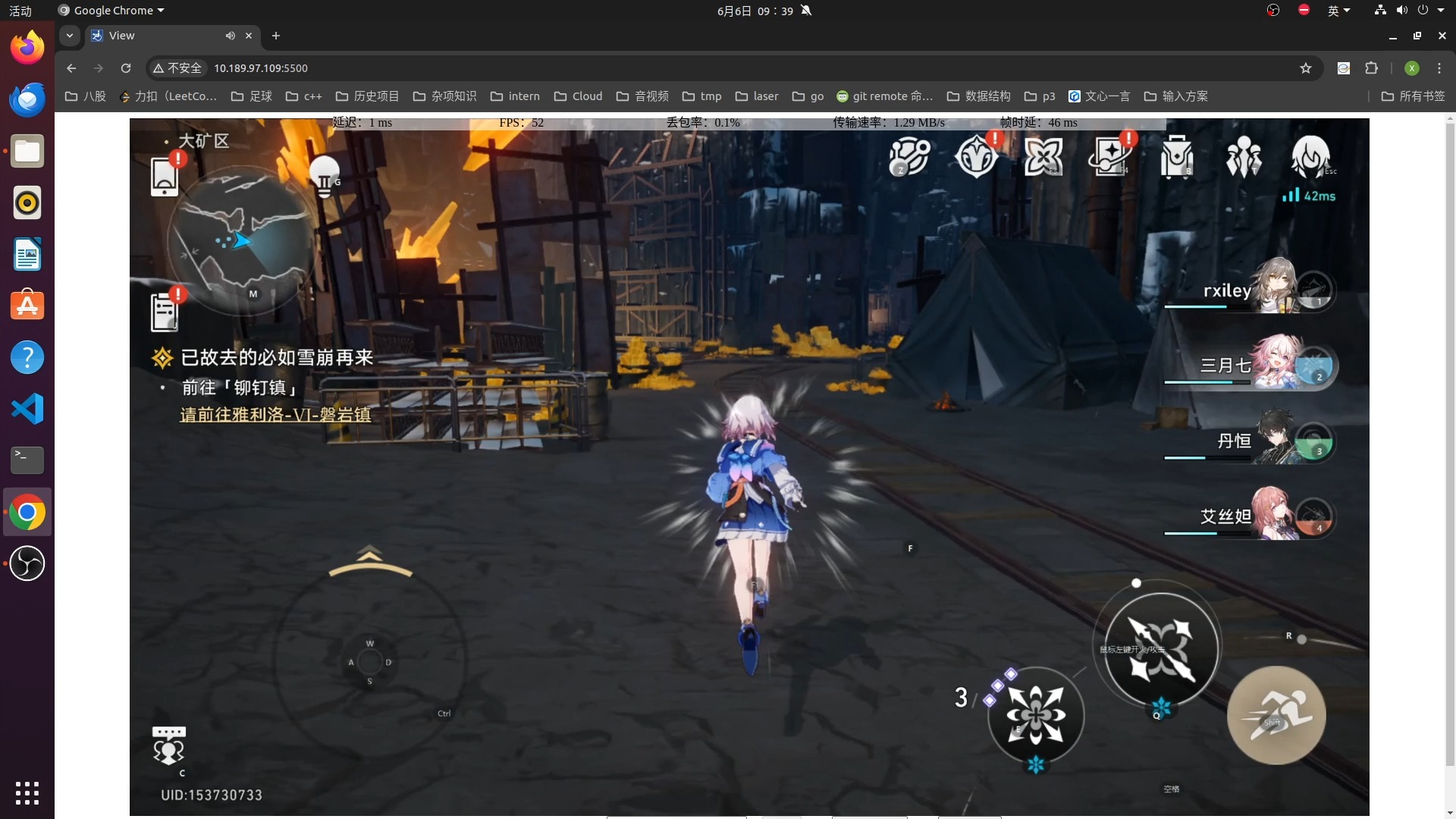Open the git remote bookmark
The height and width of the screenshot is (819, 1456).
click(x=884, y=96)
